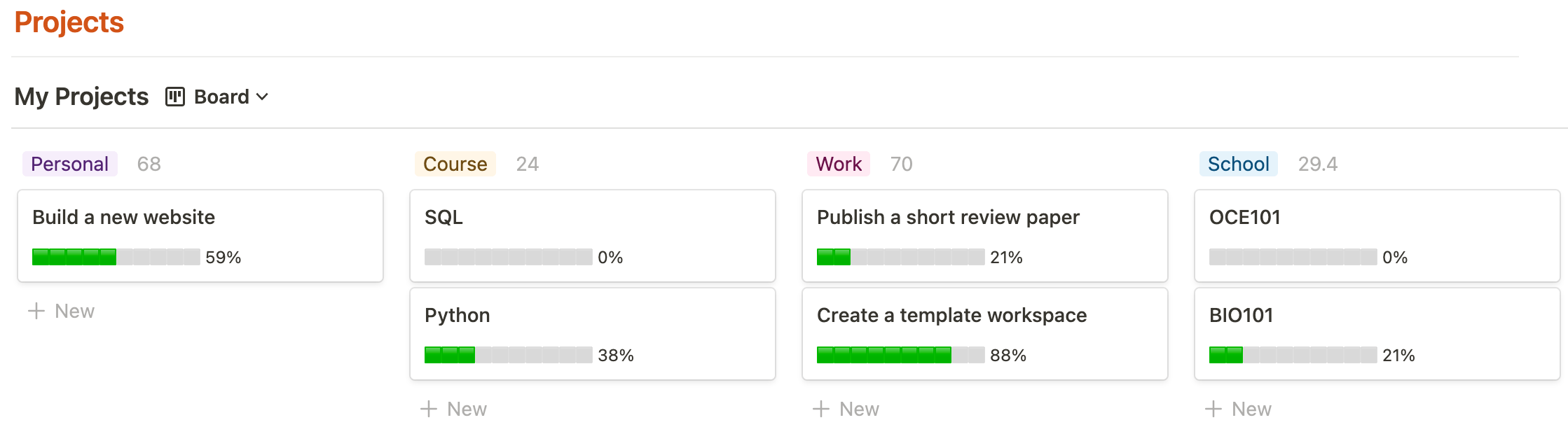The height and width of the screenshot is (434, 1568).
Task: Open the Board view selector
Action: coord(217,97)
